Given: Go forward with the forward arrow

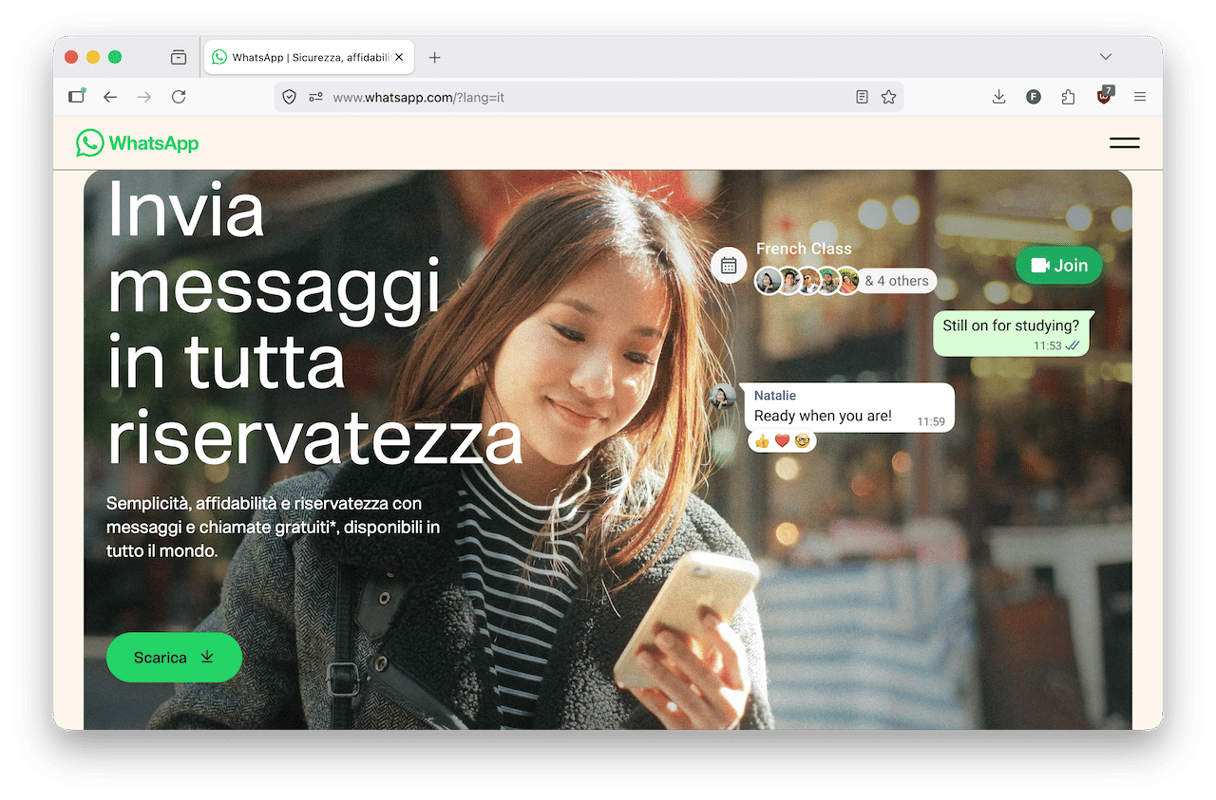Looking at the screenshot, I should tap(144, 97).
